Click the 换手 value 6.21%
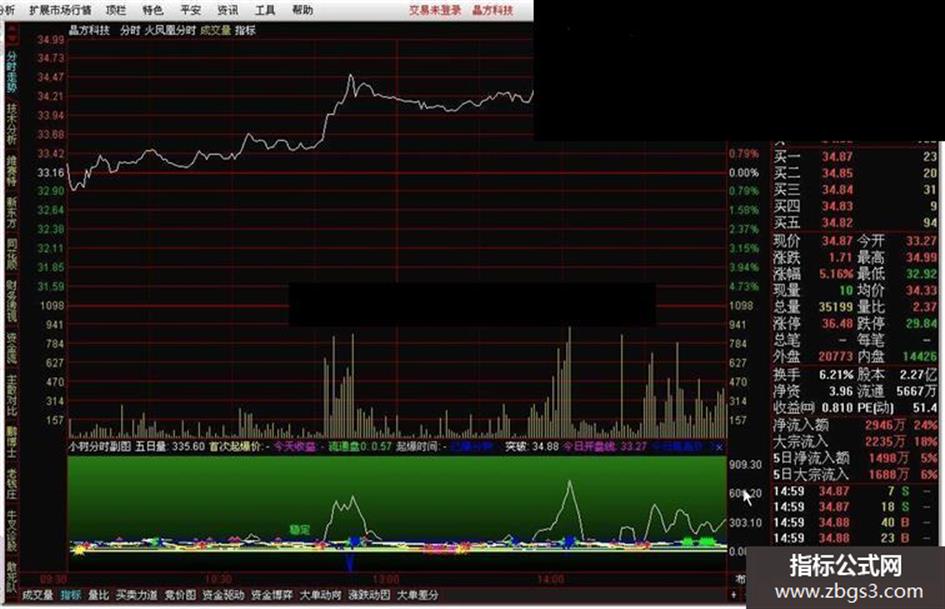945x609 pixels. (837, 375)
